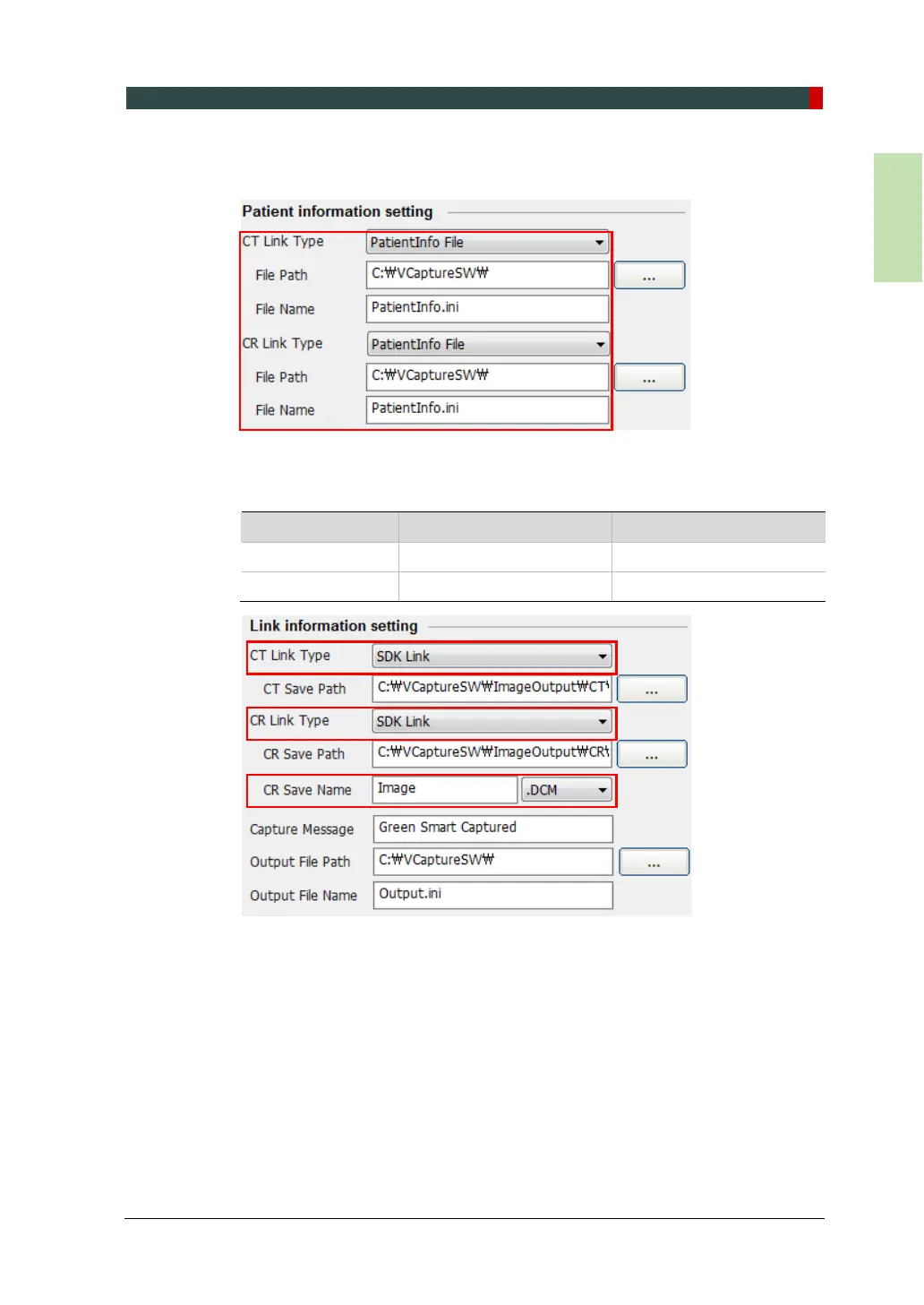Click the Patient information setting heading
Image resolution: width=924 pixels, height=1305 pixels.
click(338, 212)
